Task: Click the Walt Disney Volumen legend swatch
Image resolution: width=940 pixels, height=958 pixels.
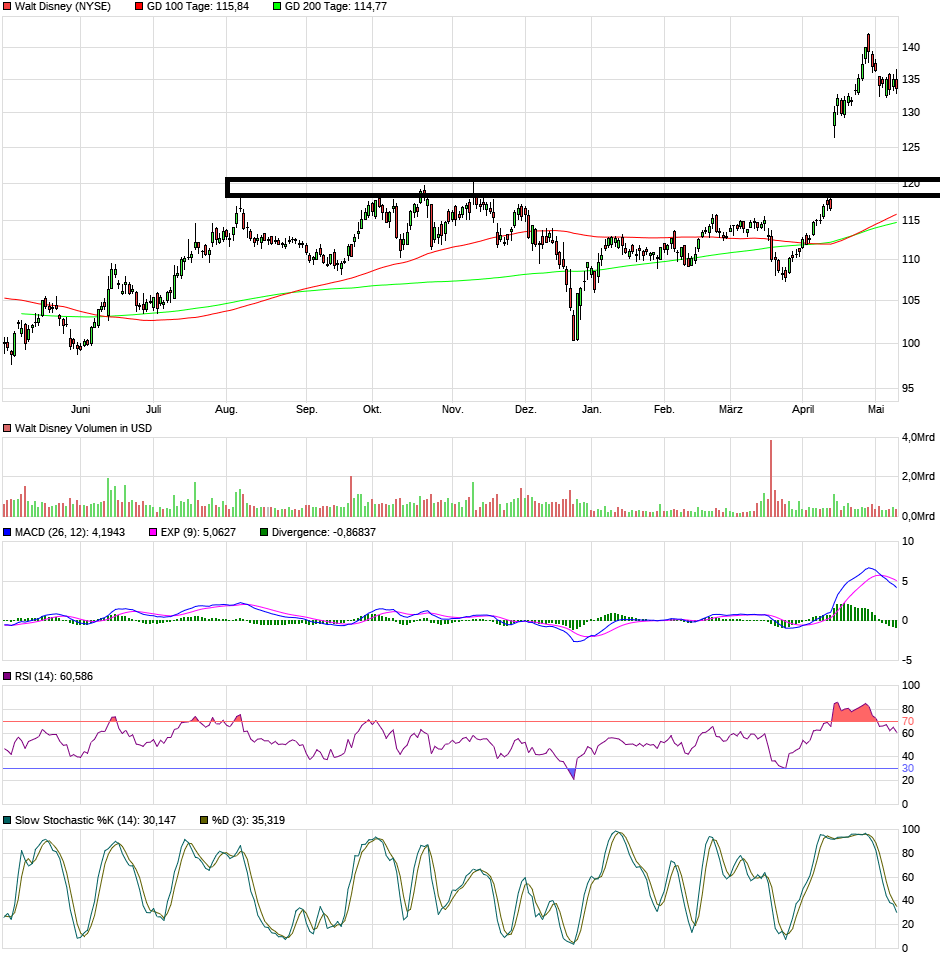Action: pyautogui.click(x=7, y=428)
